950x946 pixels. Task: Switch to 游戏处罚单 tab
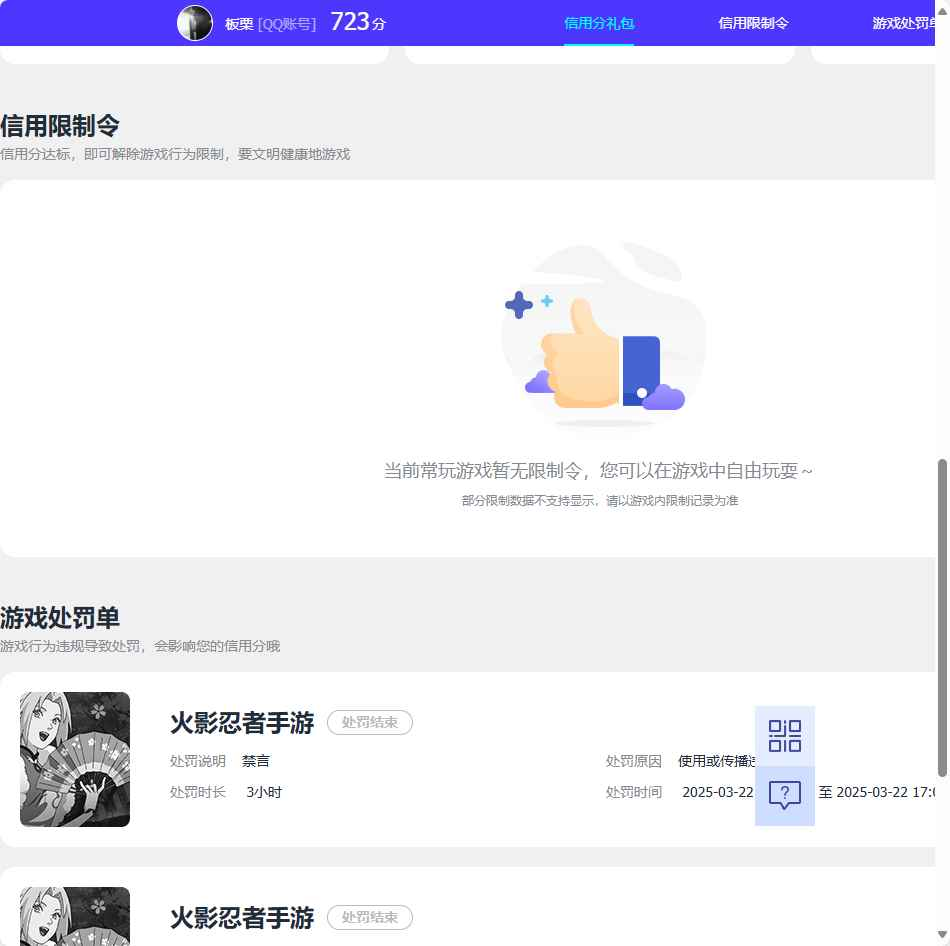(x=903, y=23)
